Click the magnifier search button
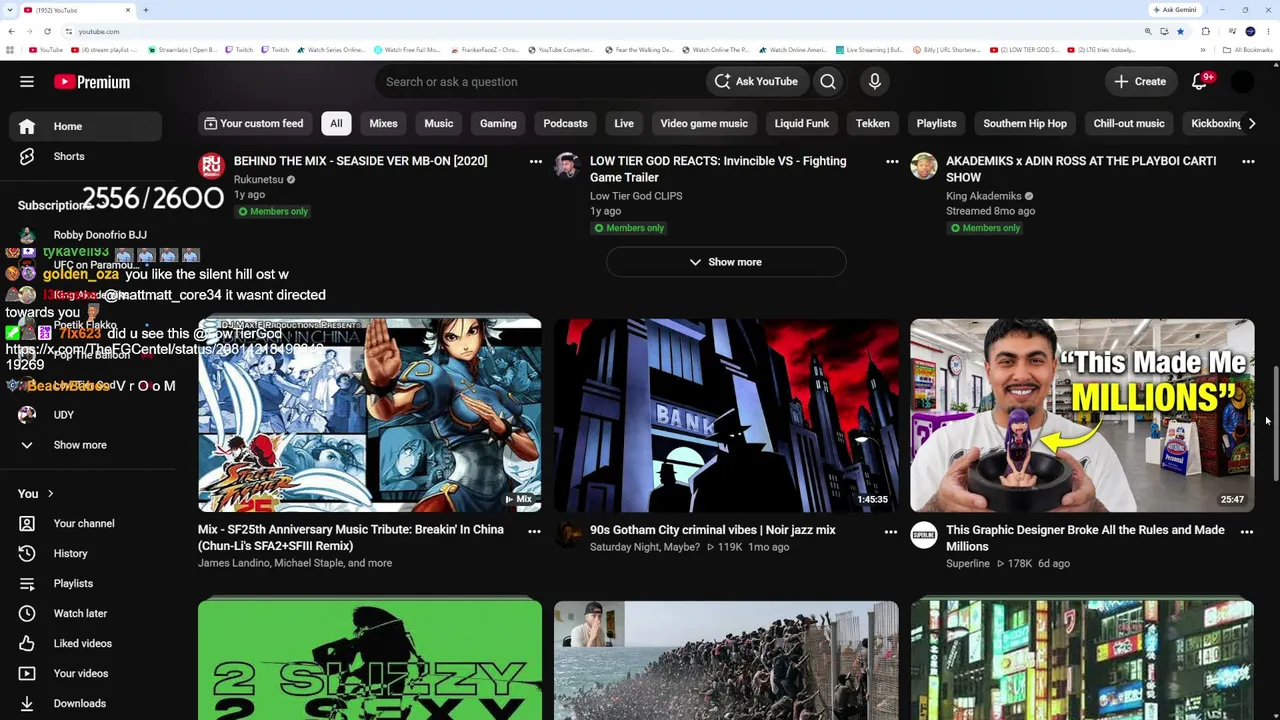This screenshot has height=720, width=1280. tap(828, 82)
